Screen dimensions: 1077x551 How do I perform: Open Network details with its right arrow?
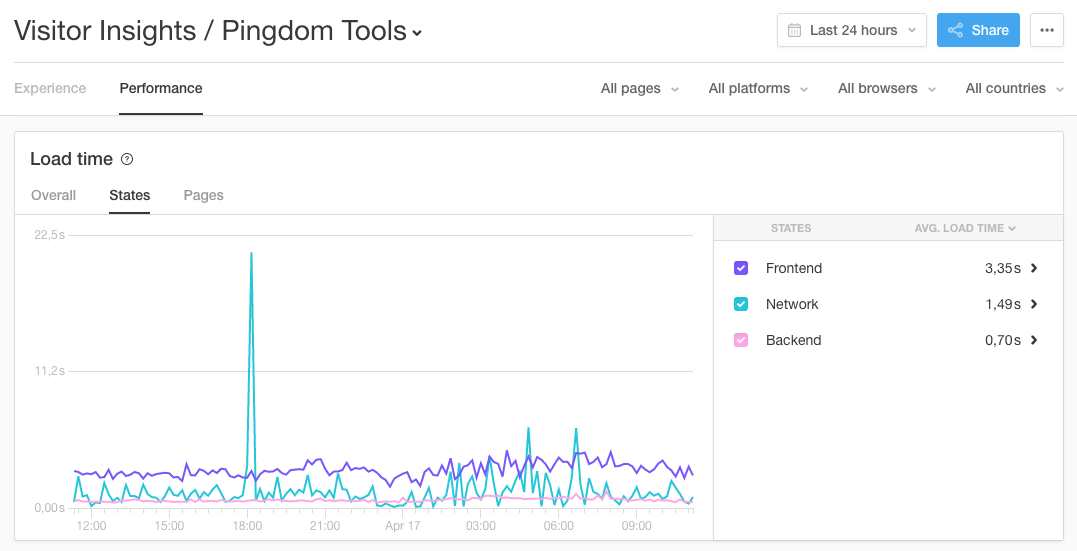click(1034, 304)
